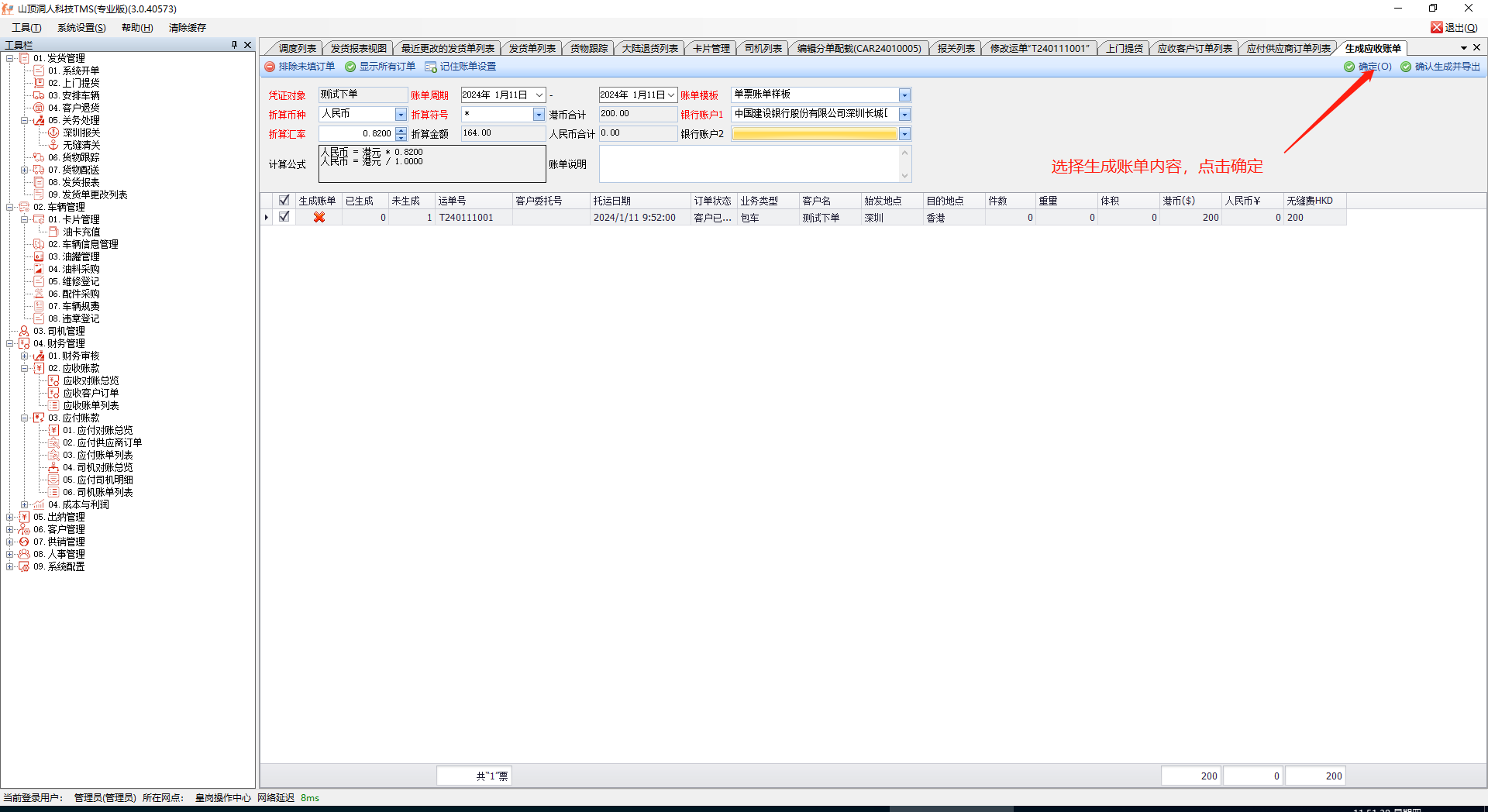Uncheck the T240111001 row checkbox
The image size is (1488, 812).
[x=284, y=217]
